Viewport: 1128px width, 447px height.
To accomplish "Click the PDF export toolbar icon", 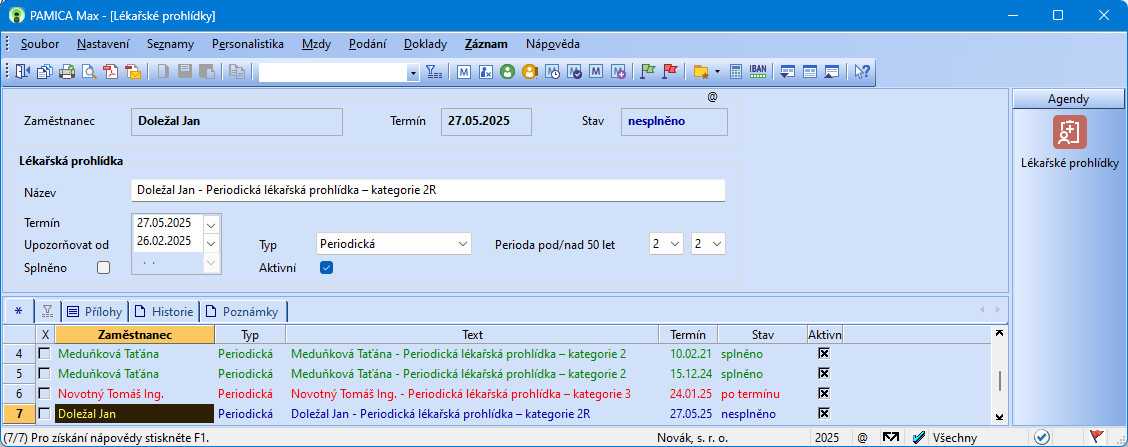I will click(x=111, y=71).
